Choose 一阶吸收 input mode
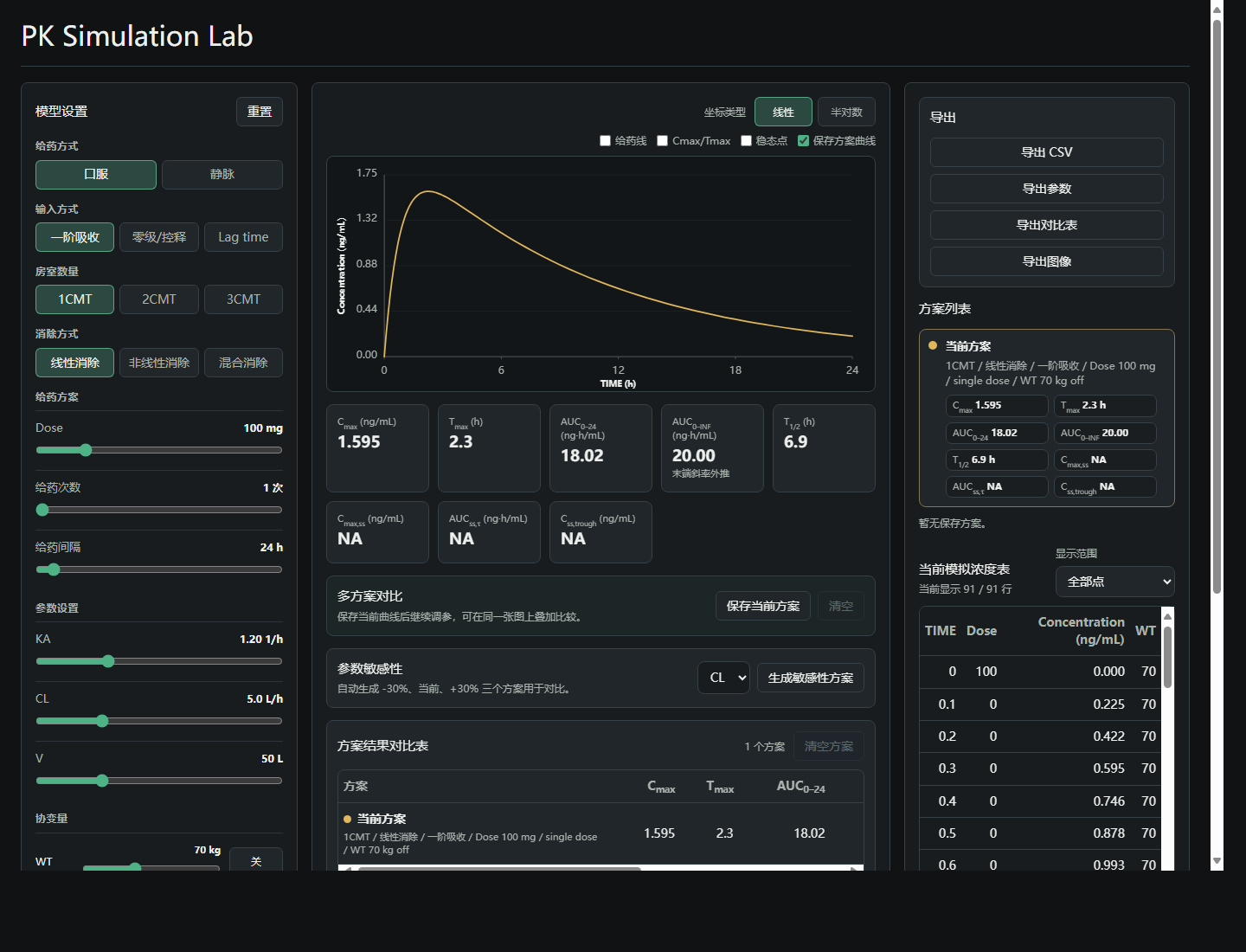1246x952 pixels. coord(74,237)
